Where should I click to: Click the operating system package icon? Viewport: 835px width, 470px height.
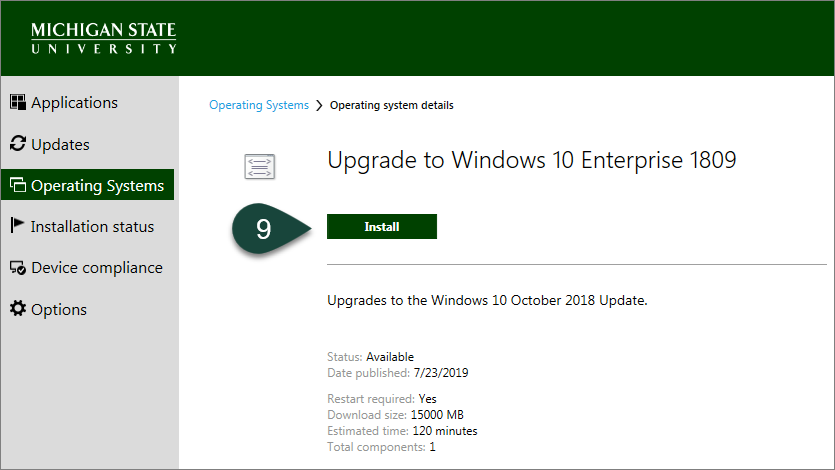pyautogui.click(x=259, y=167)
